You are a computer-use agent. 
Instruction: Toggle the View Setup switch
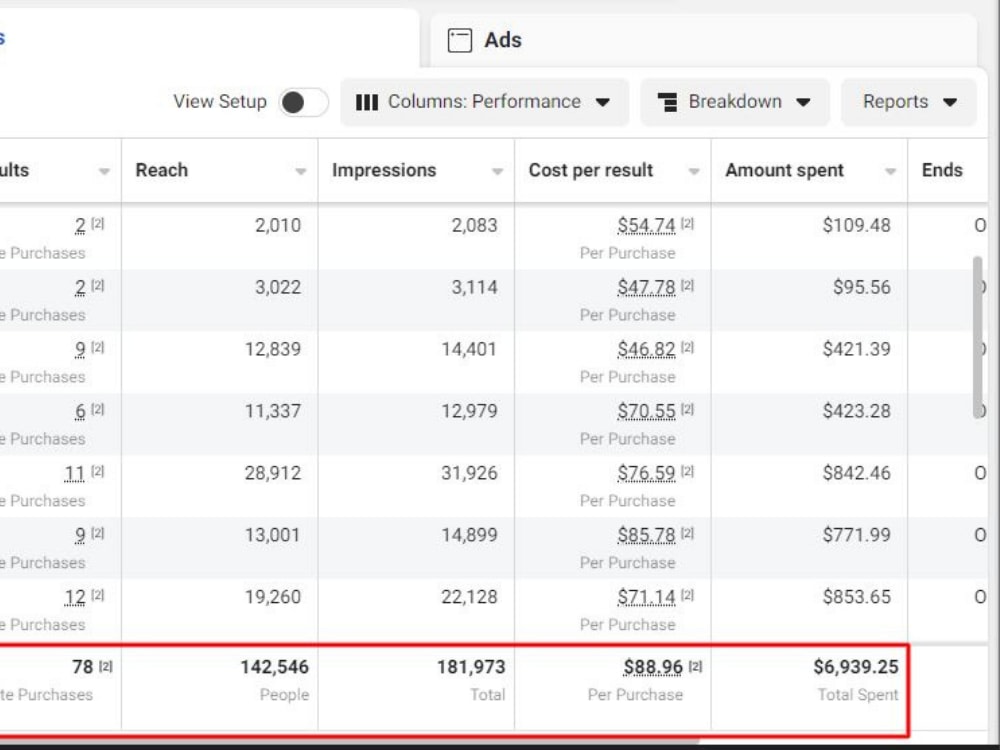pyautogui.click(x=304, y=102)
